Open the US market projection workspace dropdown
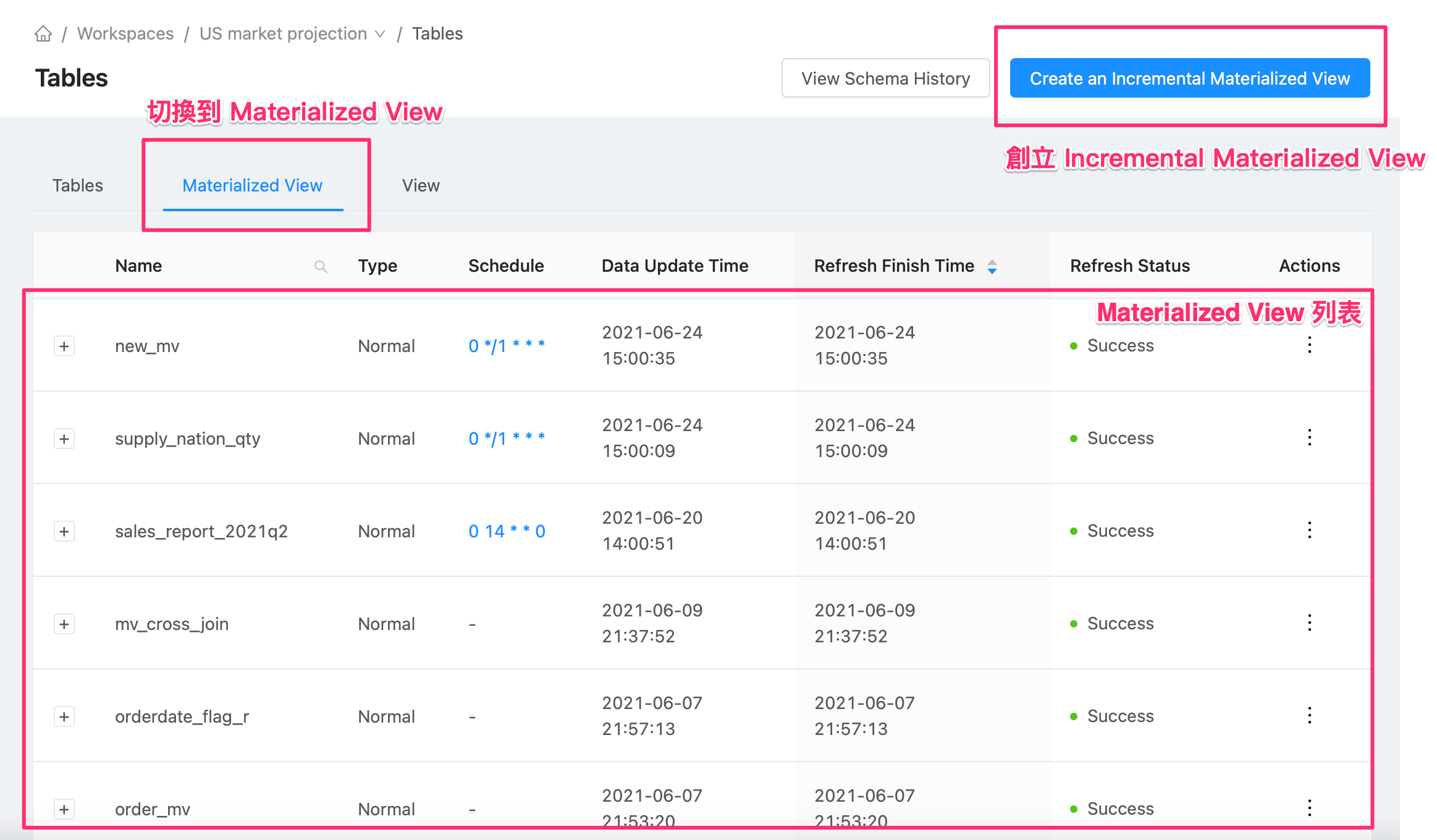1437x840 pixels. (292, 33)
